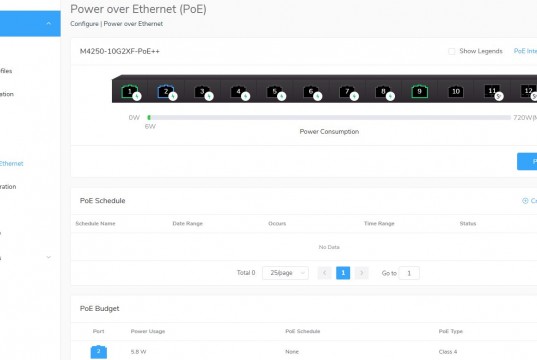Click the power consumption progress bar

click(329, 117)
